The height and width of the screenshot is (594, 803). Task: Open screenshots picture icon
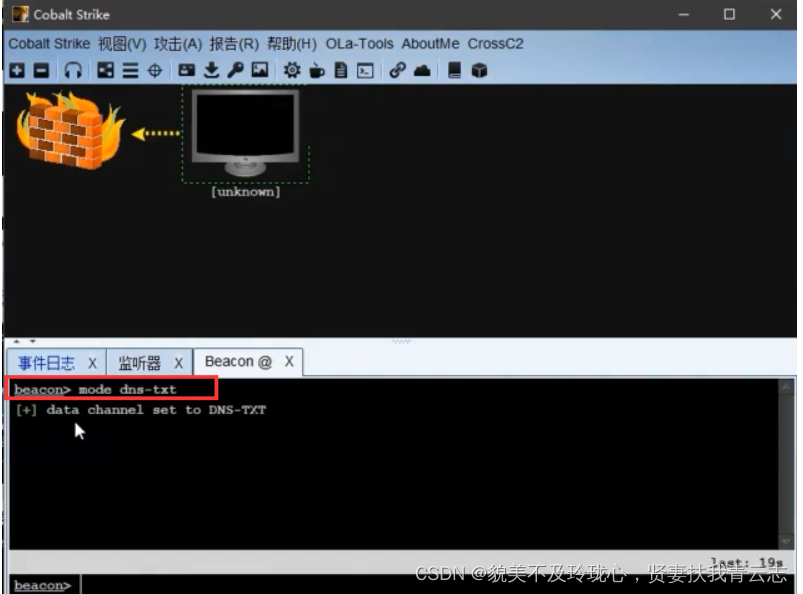(x=260, y=70)
